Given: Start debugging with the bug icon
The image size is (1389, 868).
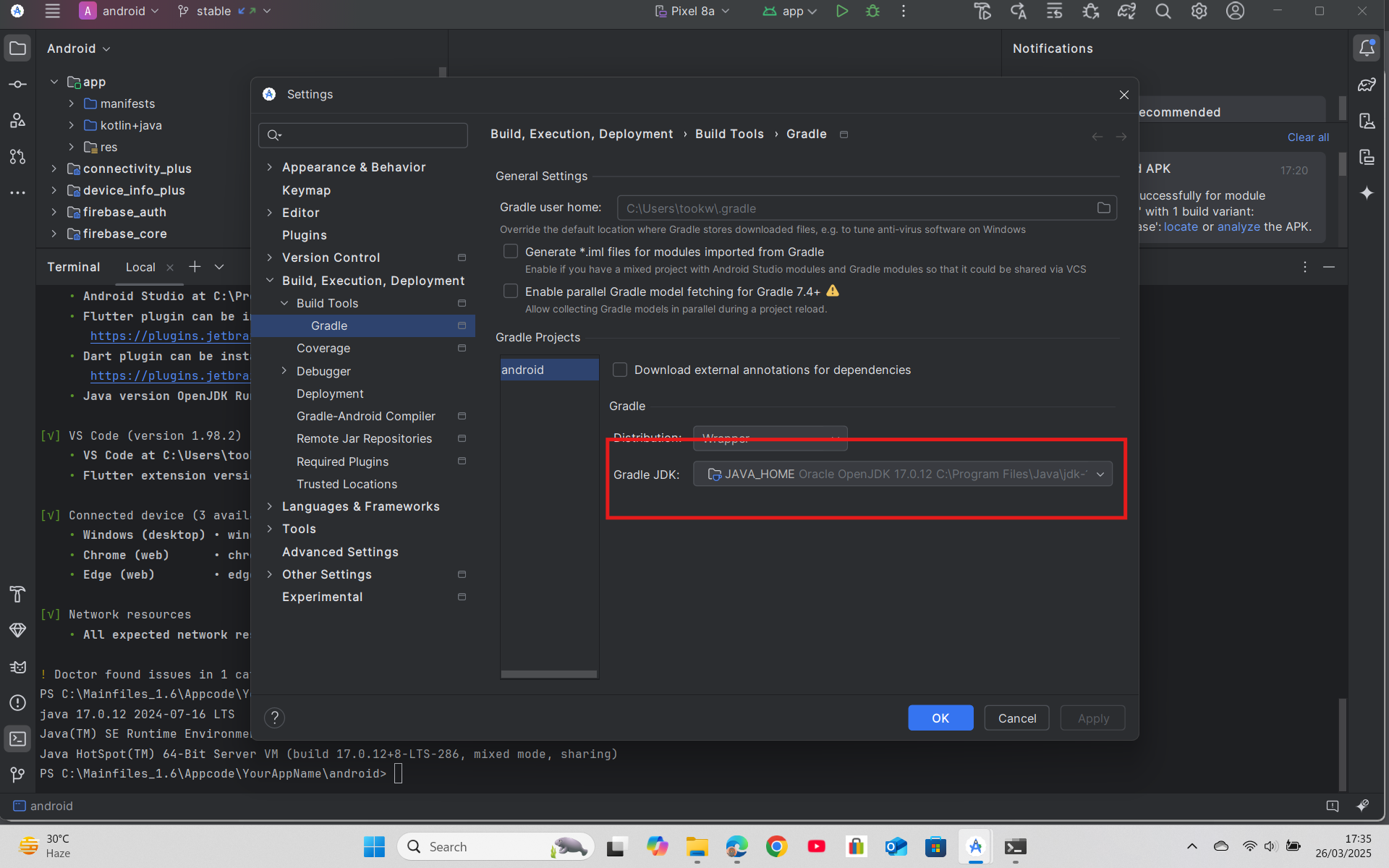Looking at the screenshot, I should tap(873, 11).
